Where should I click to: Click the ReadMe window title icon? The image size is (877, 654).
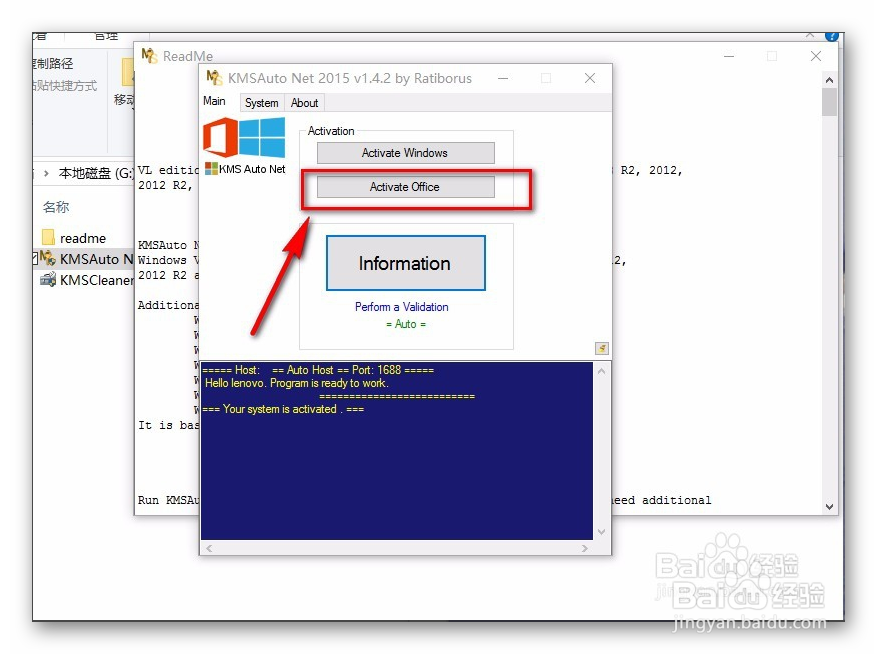click(x=149, y=56)
